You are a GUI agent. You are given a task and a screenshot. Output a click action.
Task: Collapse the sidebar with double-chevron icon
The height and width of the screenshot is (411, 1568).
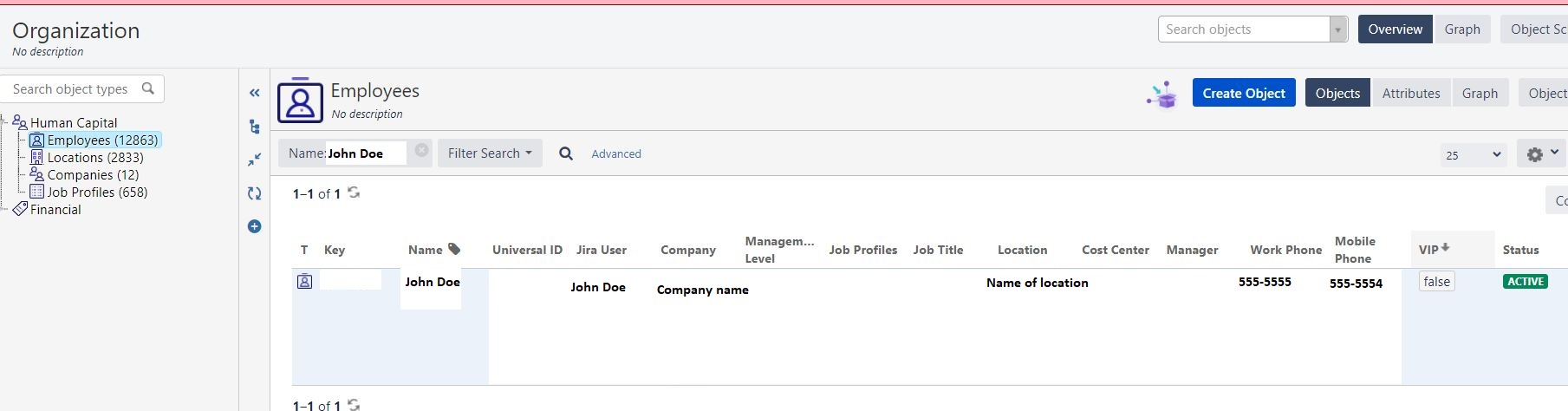[x=255, y=93]
